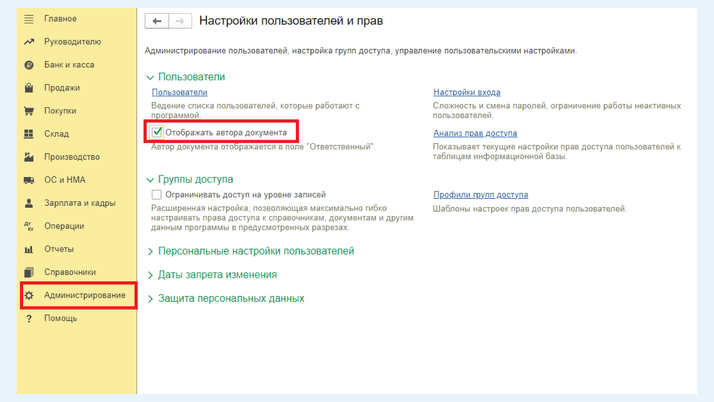Click Персональные настройки пользователей section title
This screenshot has height=402, width=714.
click(256, 251)
